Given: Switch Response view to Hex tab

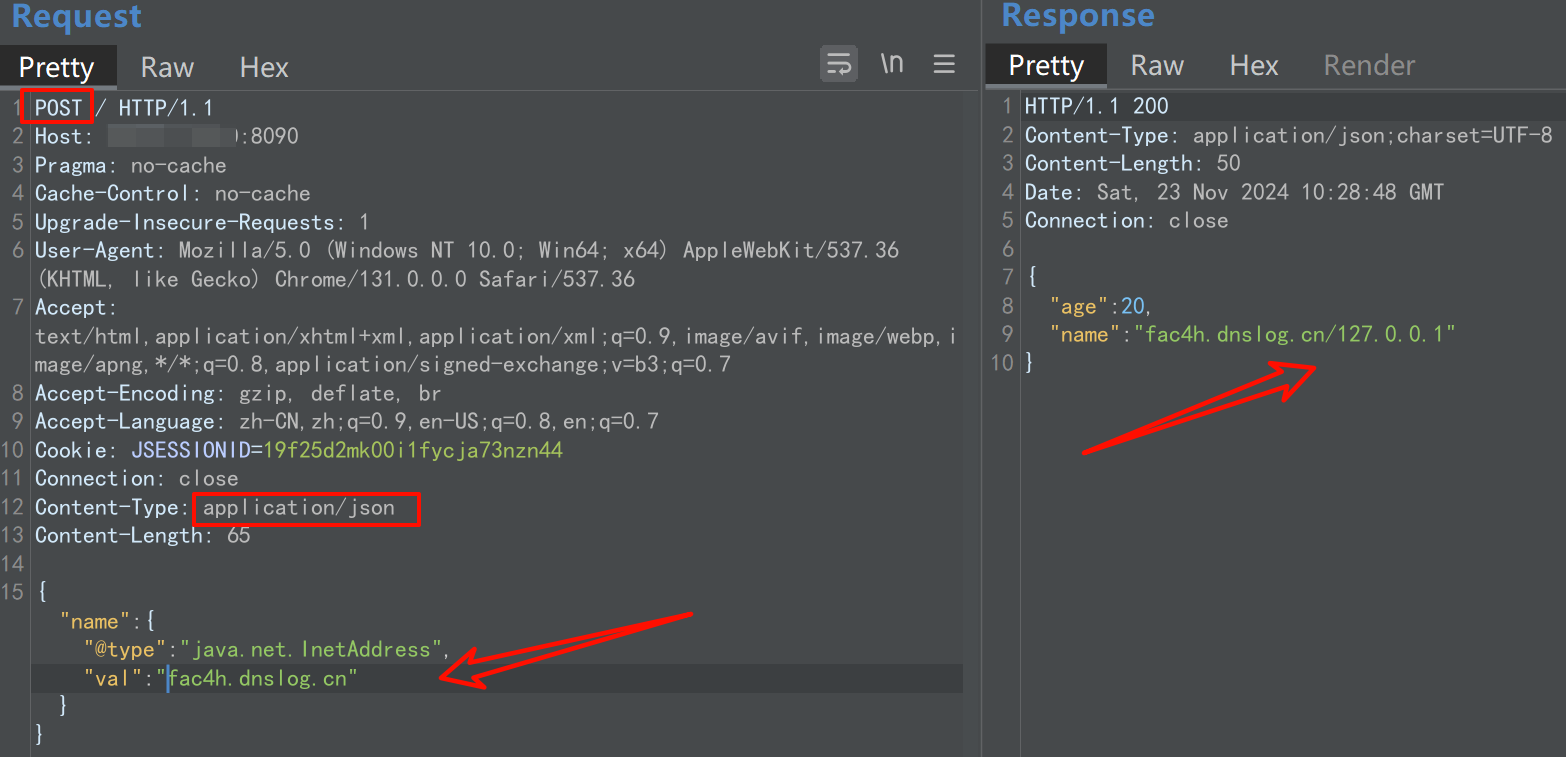Looking at the screenshot, I should click(x=1254, y=65).
